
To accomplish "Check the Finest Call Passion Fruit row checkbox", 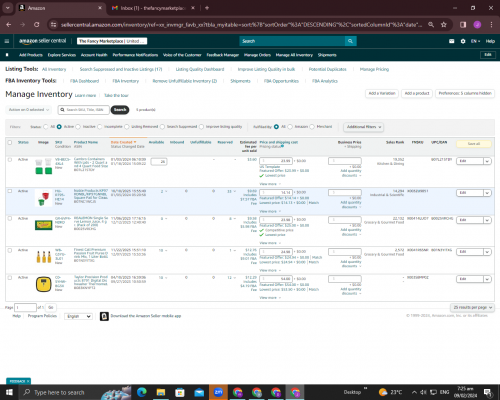I will (x=10, y=250).
